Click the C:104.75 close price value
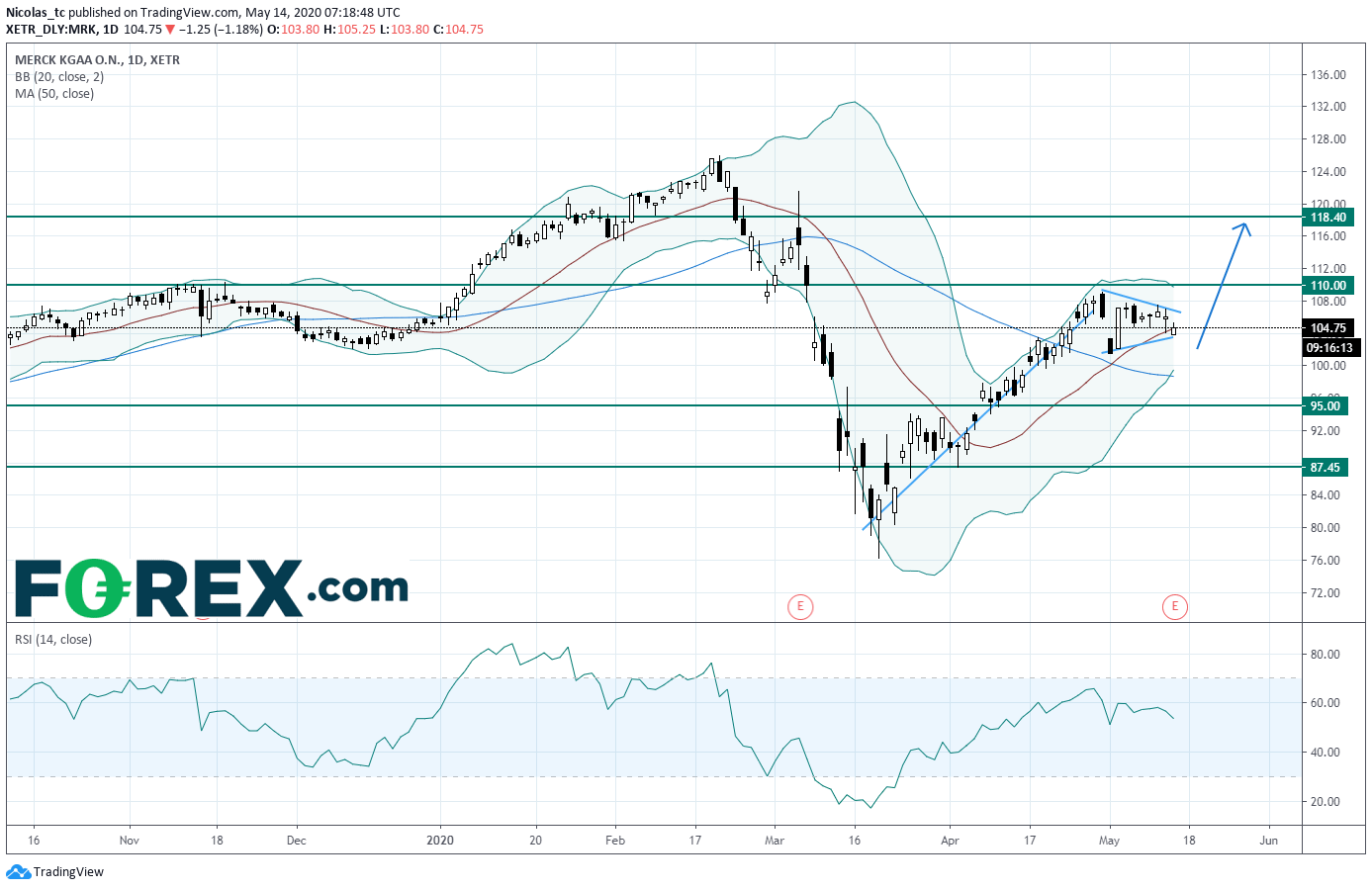1372x890 pixels. (458, 30)
